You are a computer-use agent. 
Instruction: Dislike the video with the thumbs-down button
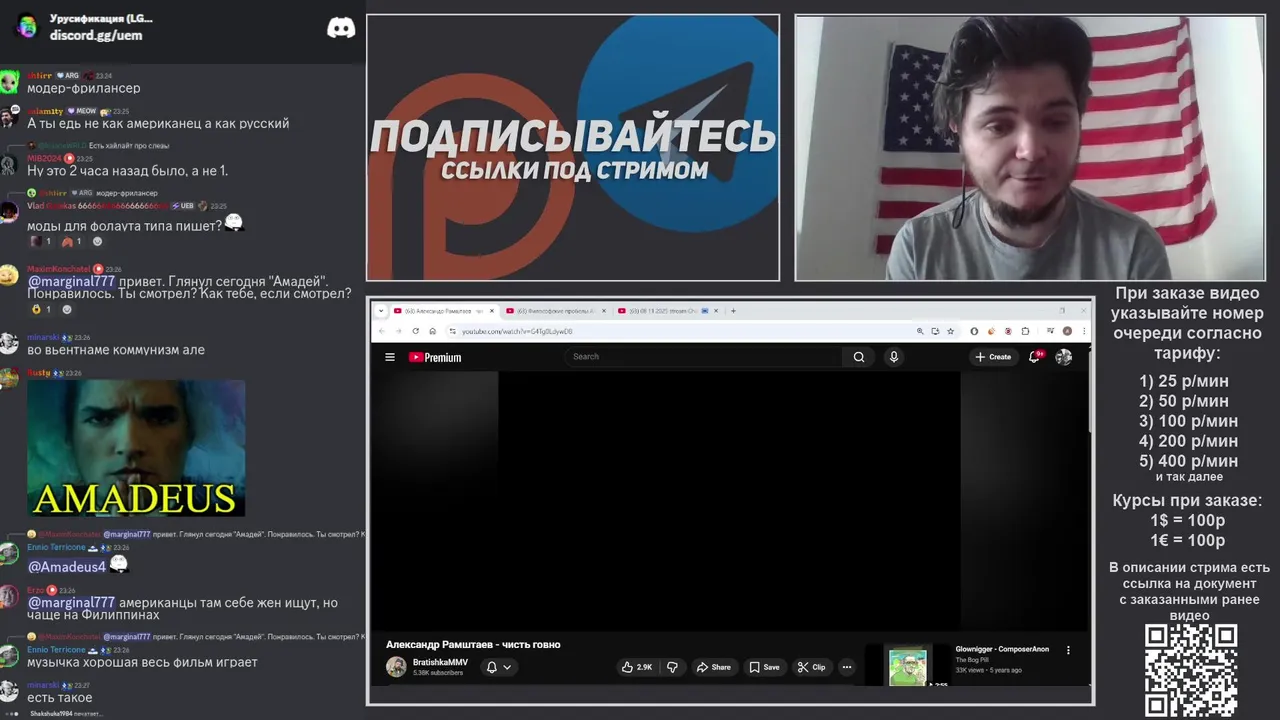point(672,667)
